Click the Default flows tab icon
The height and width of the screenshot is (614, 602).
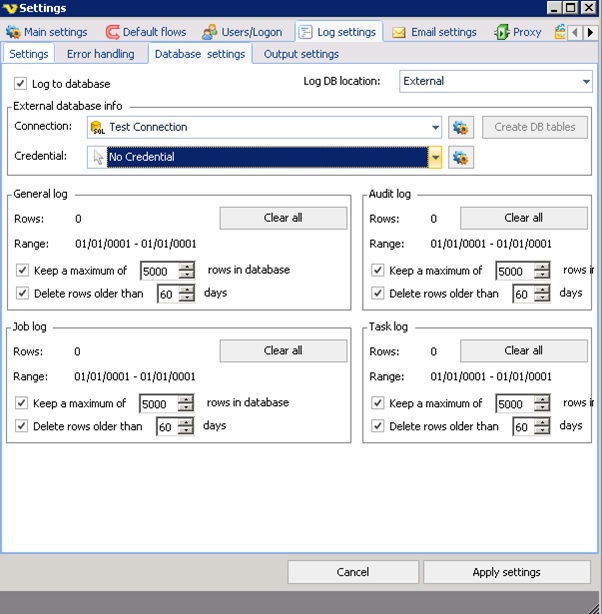tap(112, 32)
